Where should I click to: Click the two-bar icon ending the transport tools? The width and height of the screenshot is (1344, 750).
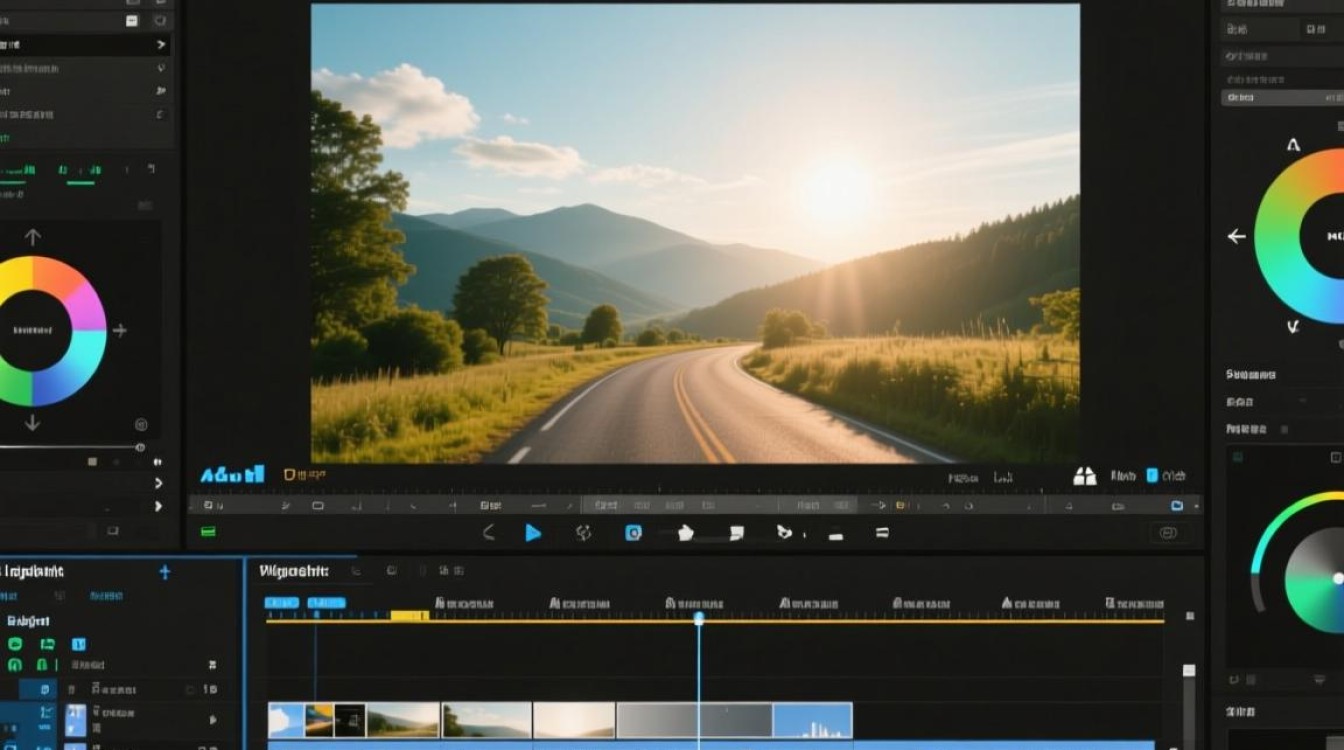[882, 533]
